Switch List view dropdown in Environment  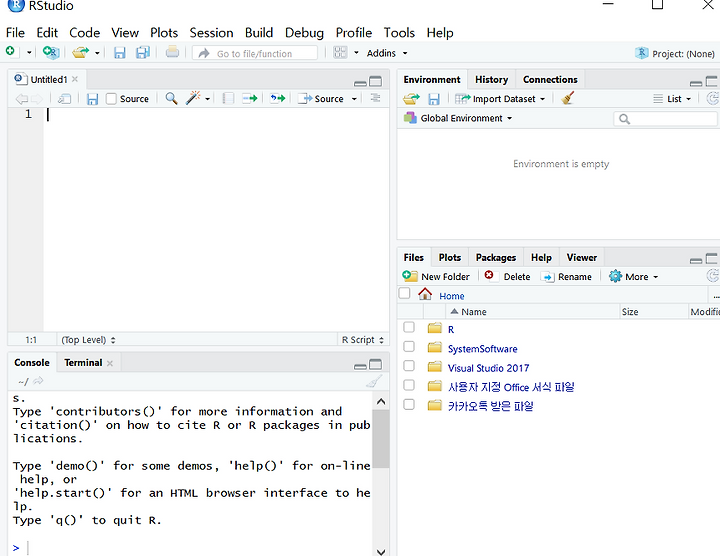click(672, 99)
